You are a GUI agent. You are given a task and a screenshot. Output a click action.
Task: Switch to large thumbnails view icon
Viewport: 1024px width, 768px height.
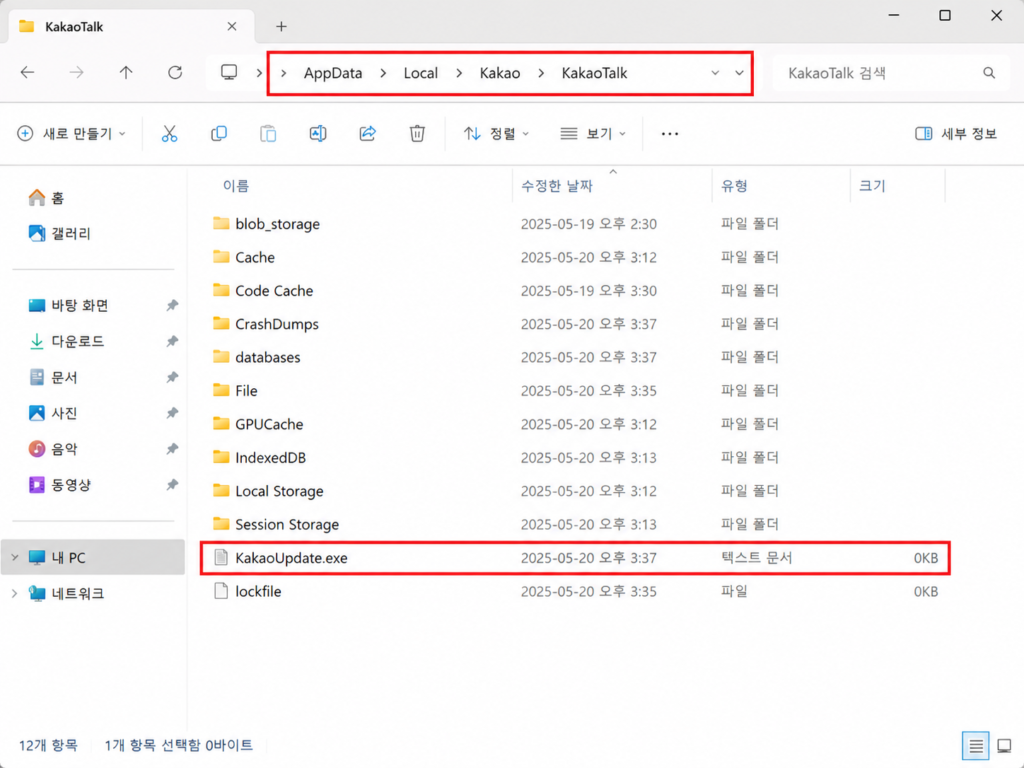click(1004, 746)
